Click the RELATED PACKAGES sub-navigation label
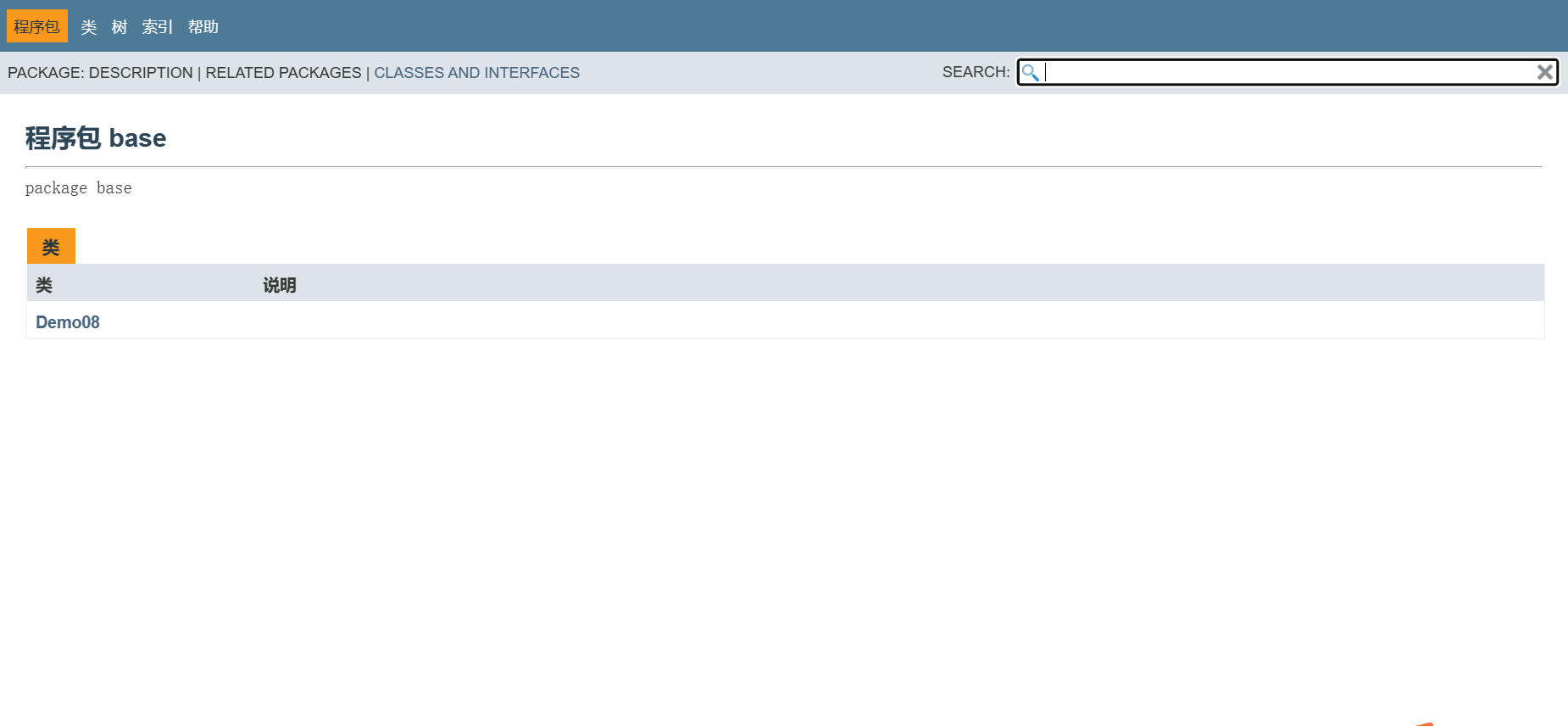Image resolution: width=1568 pixels, height=726 pixels. pos(283,73)
